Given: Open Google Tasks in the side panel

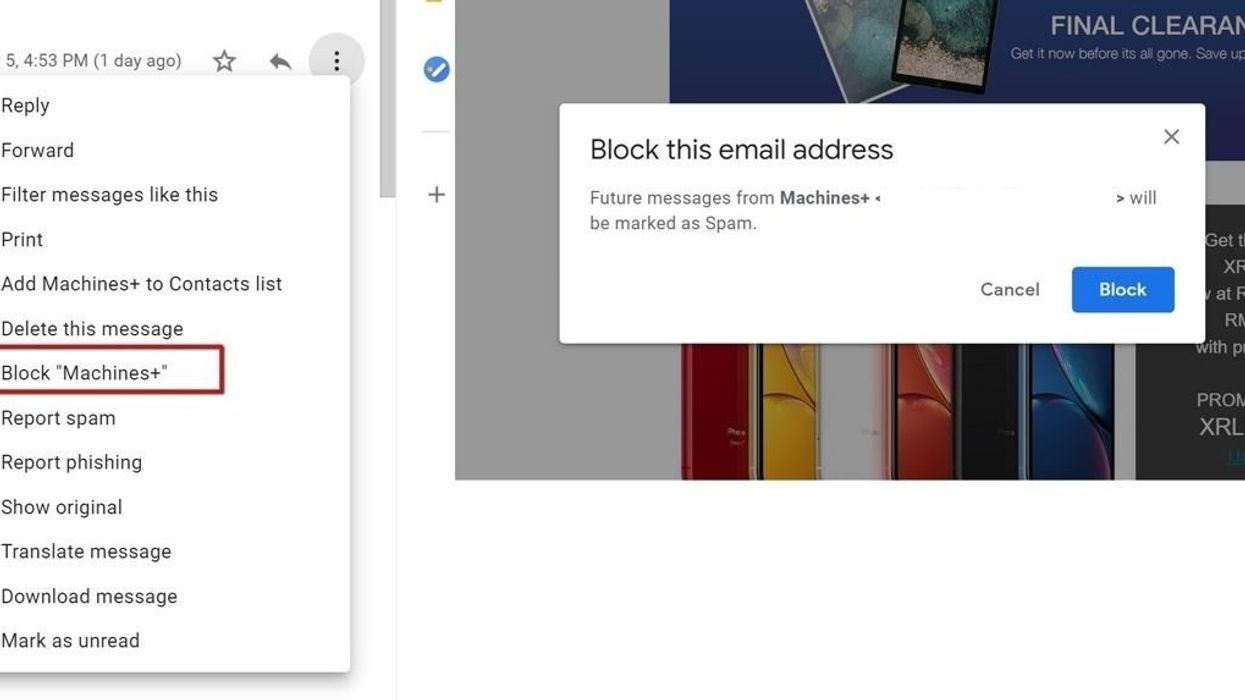Looking at the screenshot, I should (434, 69).
